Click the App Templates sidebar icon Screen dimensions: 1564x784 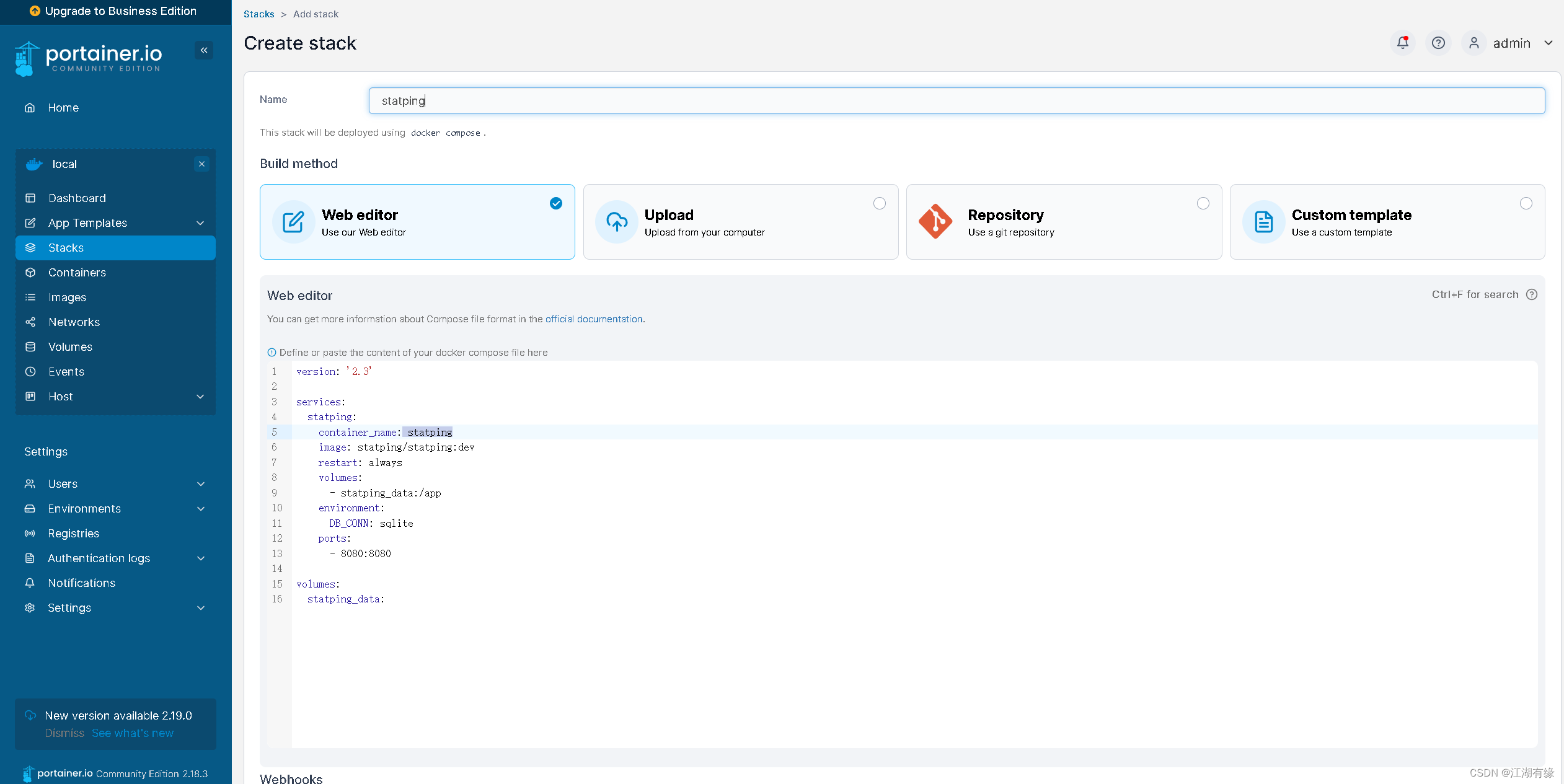click(31, 222)
